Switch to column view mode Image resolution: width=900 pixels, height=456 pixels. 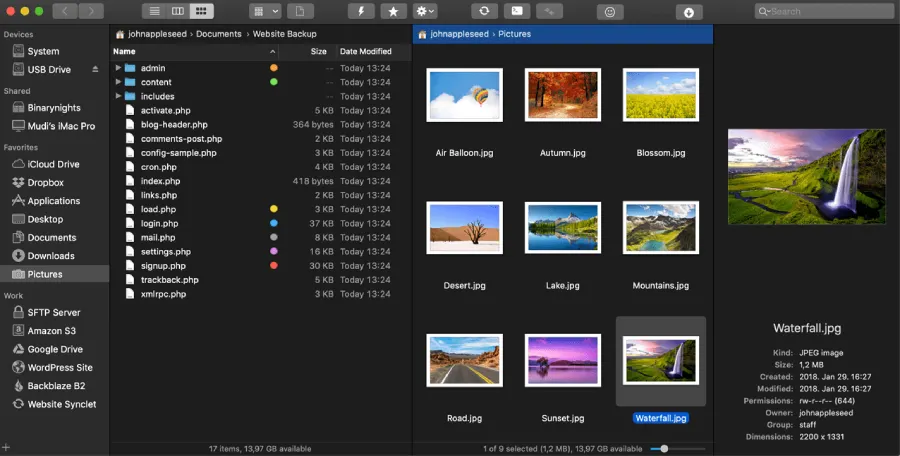coord(178,11)
